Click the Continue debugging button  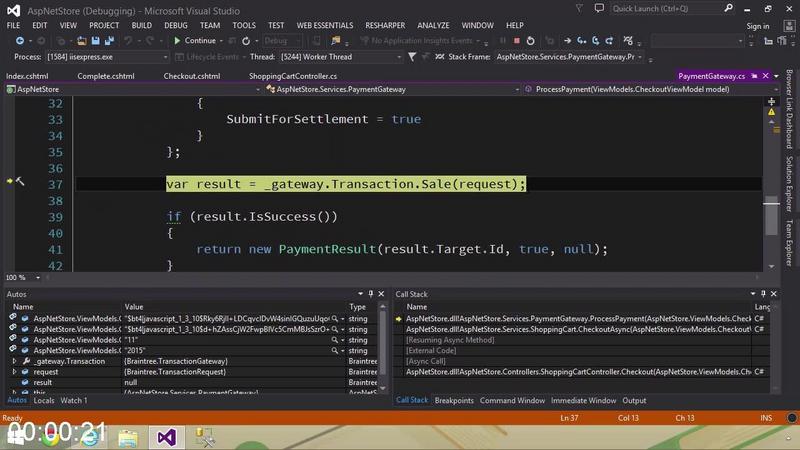[x=195, y=41]
